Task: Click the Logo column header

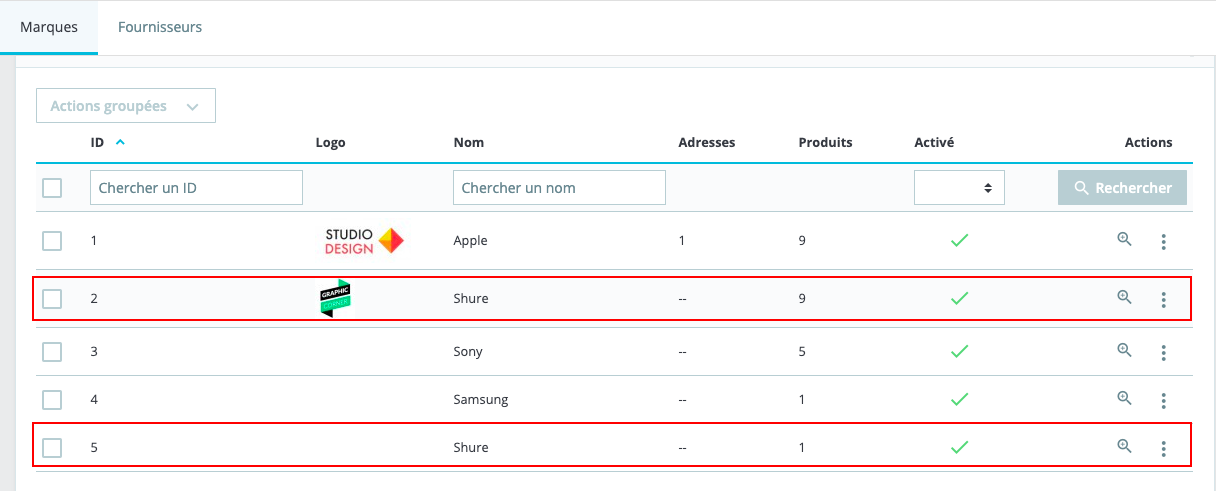Action: click(x=330, y=142)
